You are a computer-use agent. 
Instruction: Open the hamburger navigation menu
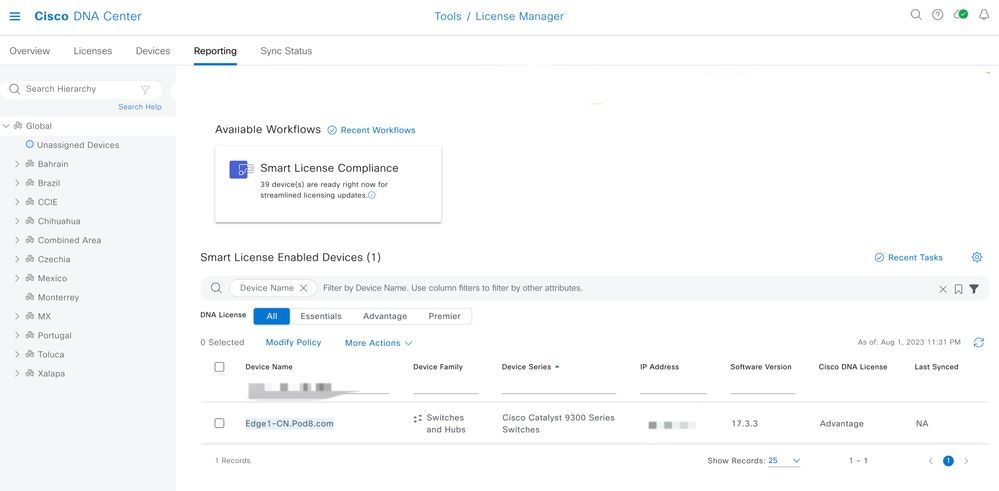(x=15, y=16)
